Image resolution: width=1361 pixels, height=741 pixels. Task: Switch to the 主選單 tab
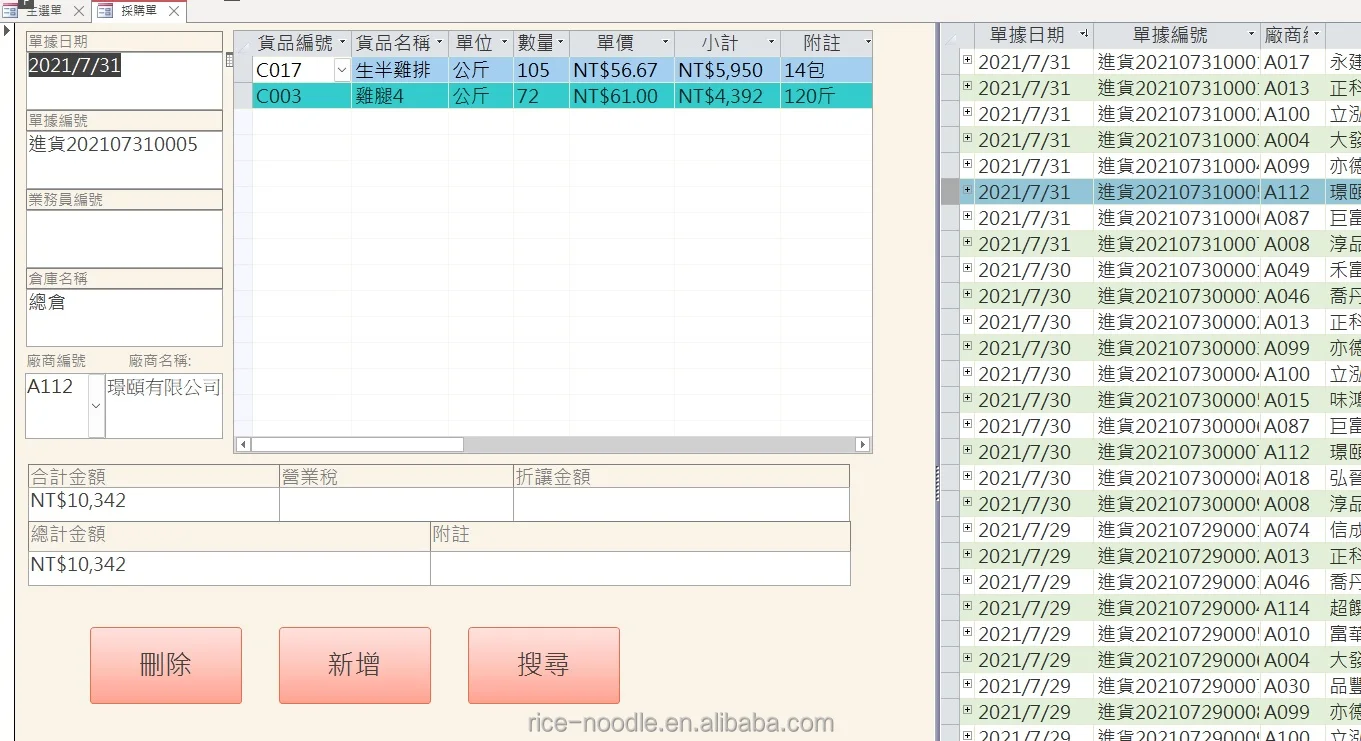(43, 11)
